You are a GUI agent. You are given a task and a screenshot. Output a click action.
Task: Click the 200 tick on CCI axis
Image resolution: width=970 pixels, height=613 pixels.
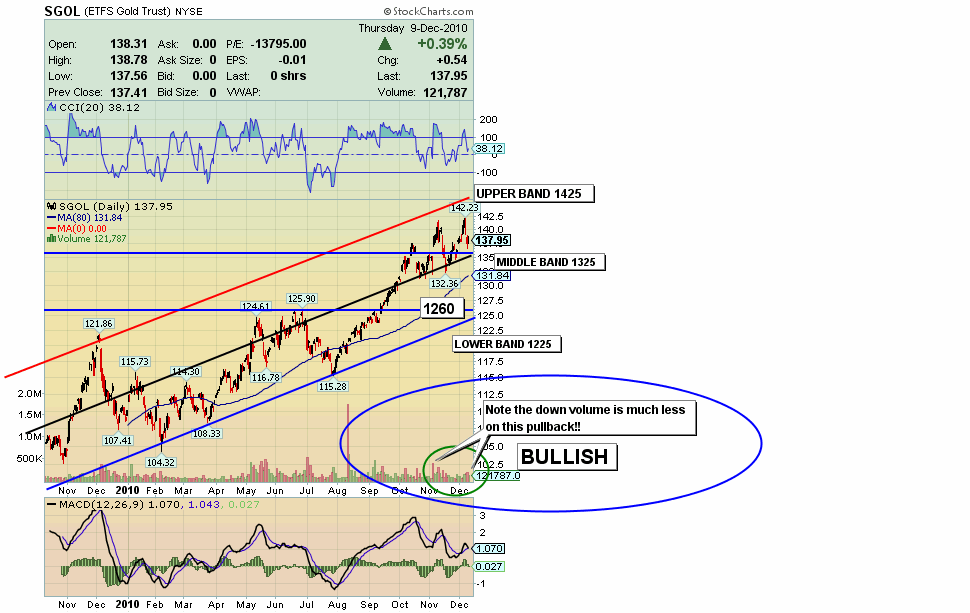point(489,120)
